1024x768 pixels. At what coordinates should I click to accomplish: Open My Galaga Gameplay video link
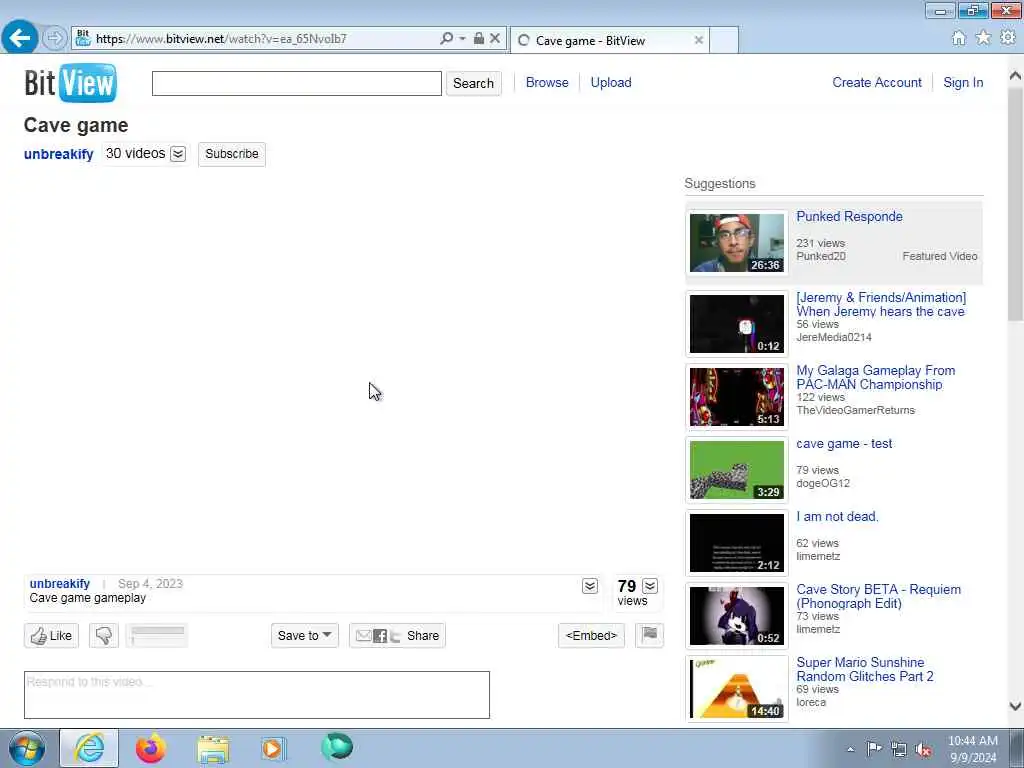876,377
